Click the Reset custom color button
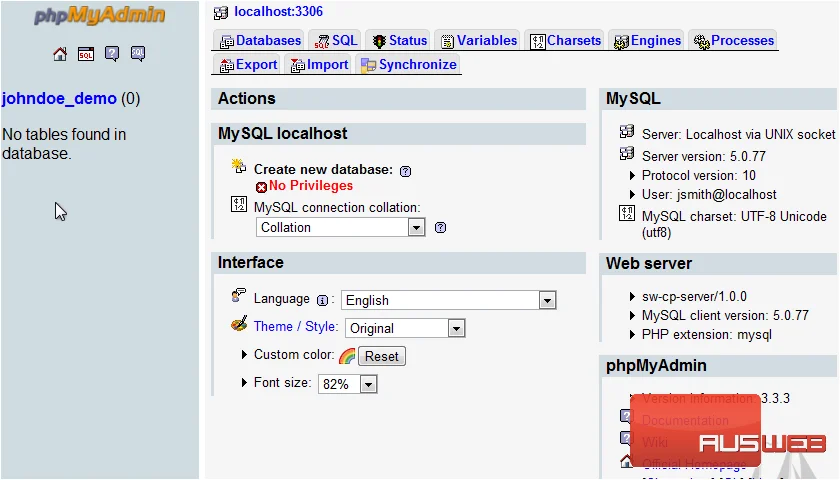The image size is (840, 480). [x=382, y=356]
